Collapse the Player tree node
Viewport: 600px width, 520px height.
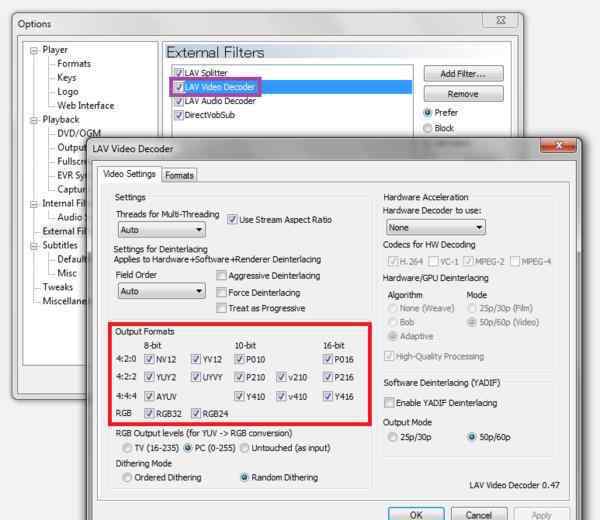[34, 51]
